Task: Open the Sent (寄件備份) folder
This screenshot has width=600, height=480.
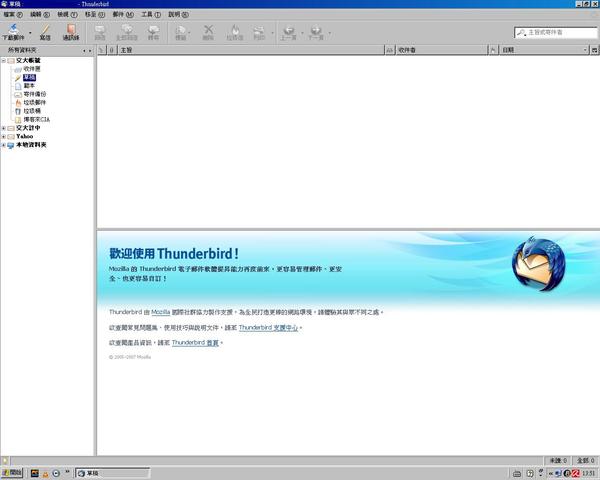Action: pyautogui.click(x=34, y=94)
